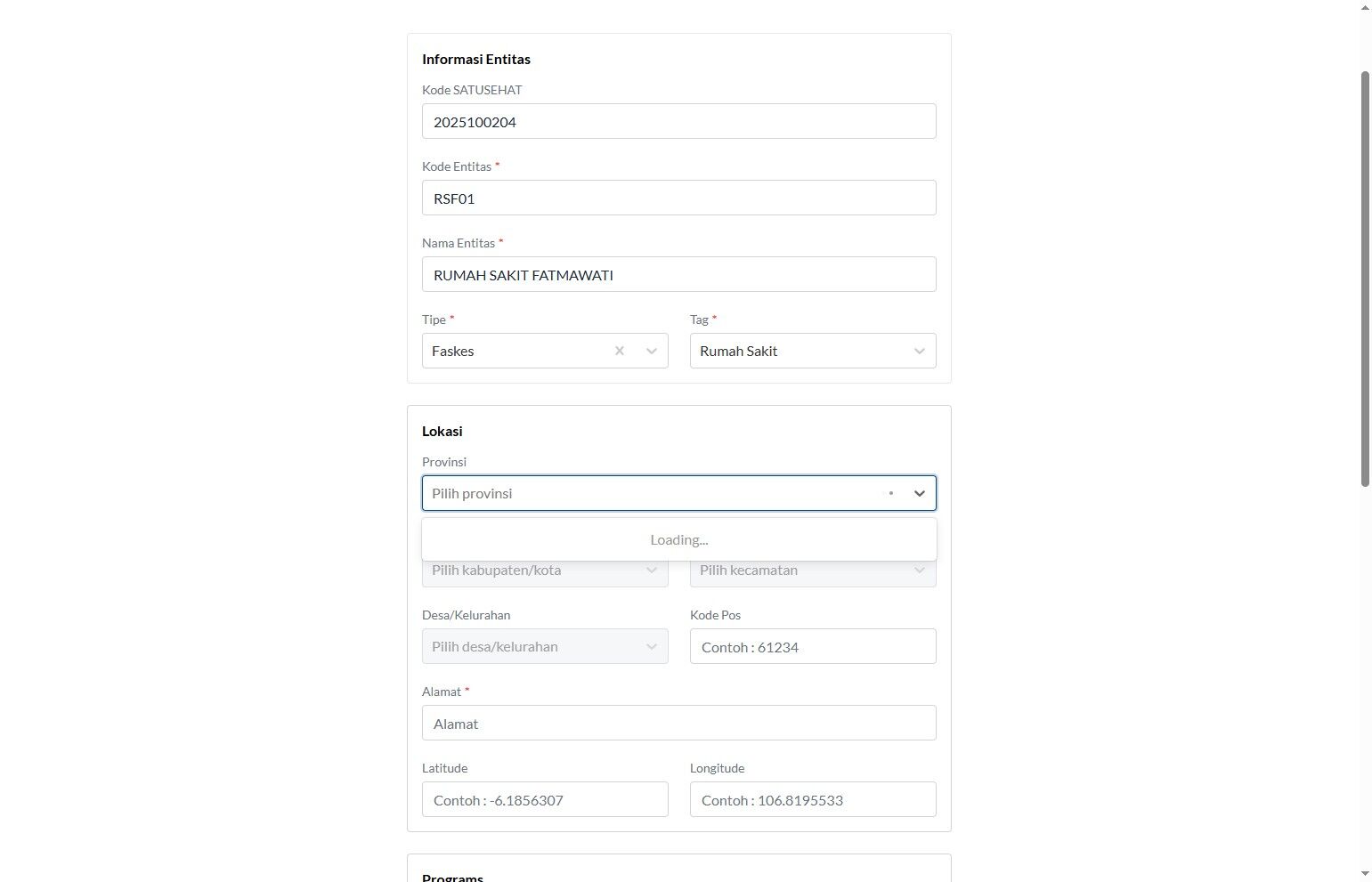Click the Latitude input box
This screenshot has width=1372, height=882.
[544, 800]
